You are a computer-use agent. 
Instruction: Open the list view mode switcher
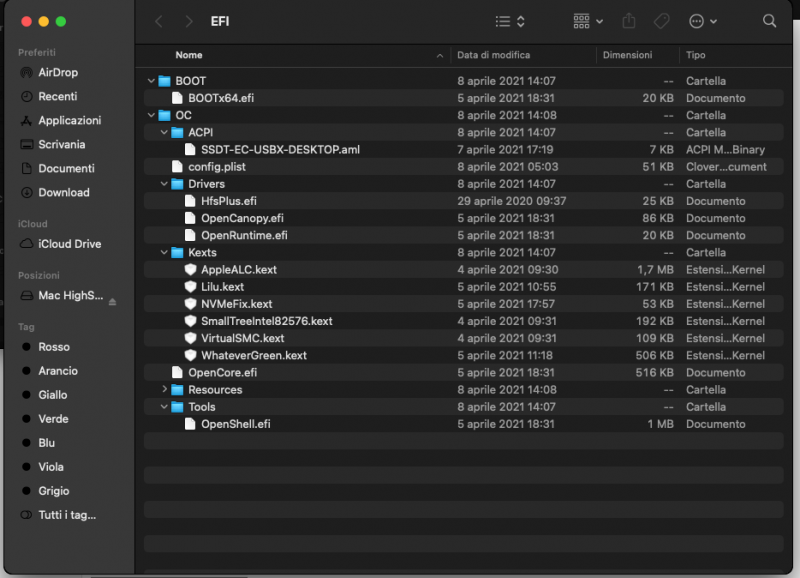point(510,21)
